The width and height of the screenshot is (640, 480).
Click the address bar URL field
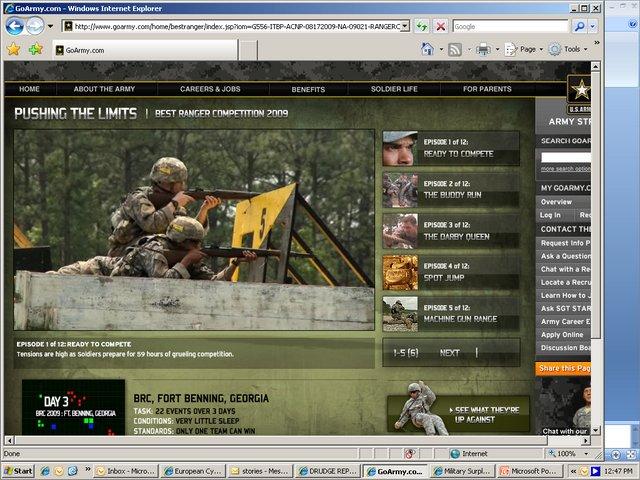tap(231, 27)
